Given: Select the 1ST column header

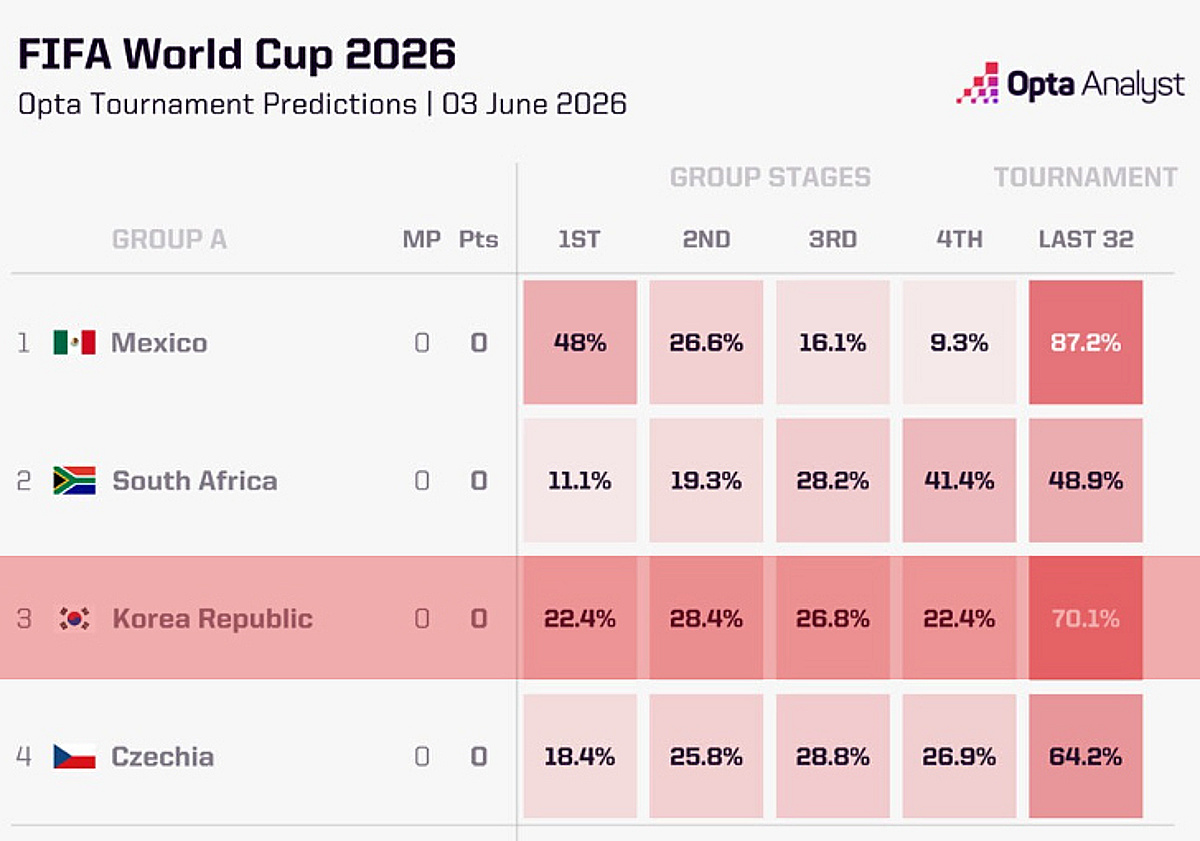Looking at the screenshot, I should click(579, 240).
